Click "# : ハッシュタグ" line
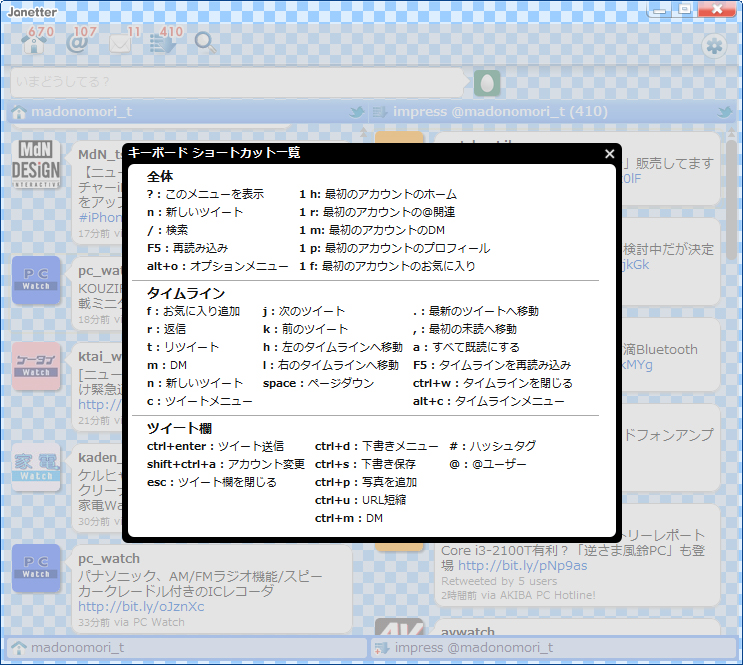 click(x=492, y=446)
